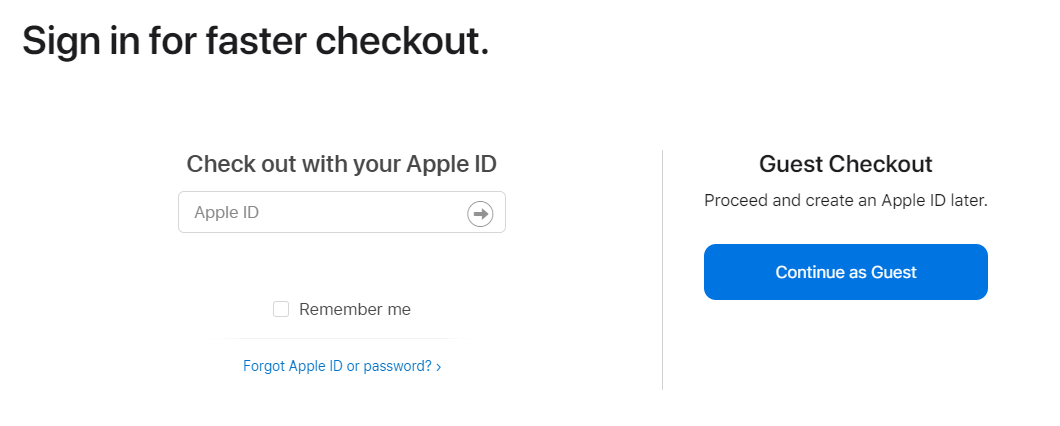The image size is (1060, 426).
Task: Focus the Apple ID text field
Action: 320,212
